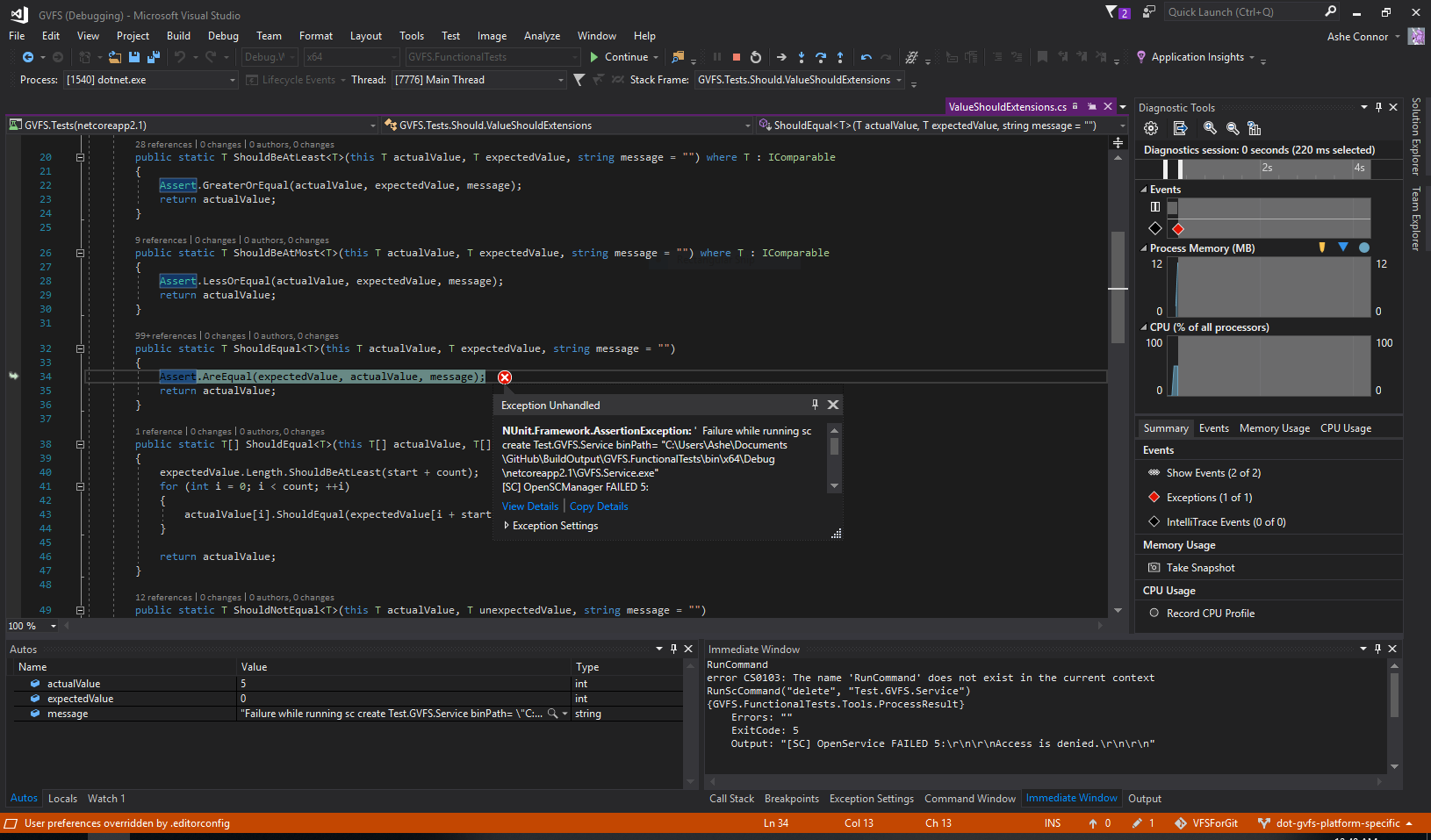Click the Restart debugging icon
1431x840 pixels.
(x=756, y=57)
